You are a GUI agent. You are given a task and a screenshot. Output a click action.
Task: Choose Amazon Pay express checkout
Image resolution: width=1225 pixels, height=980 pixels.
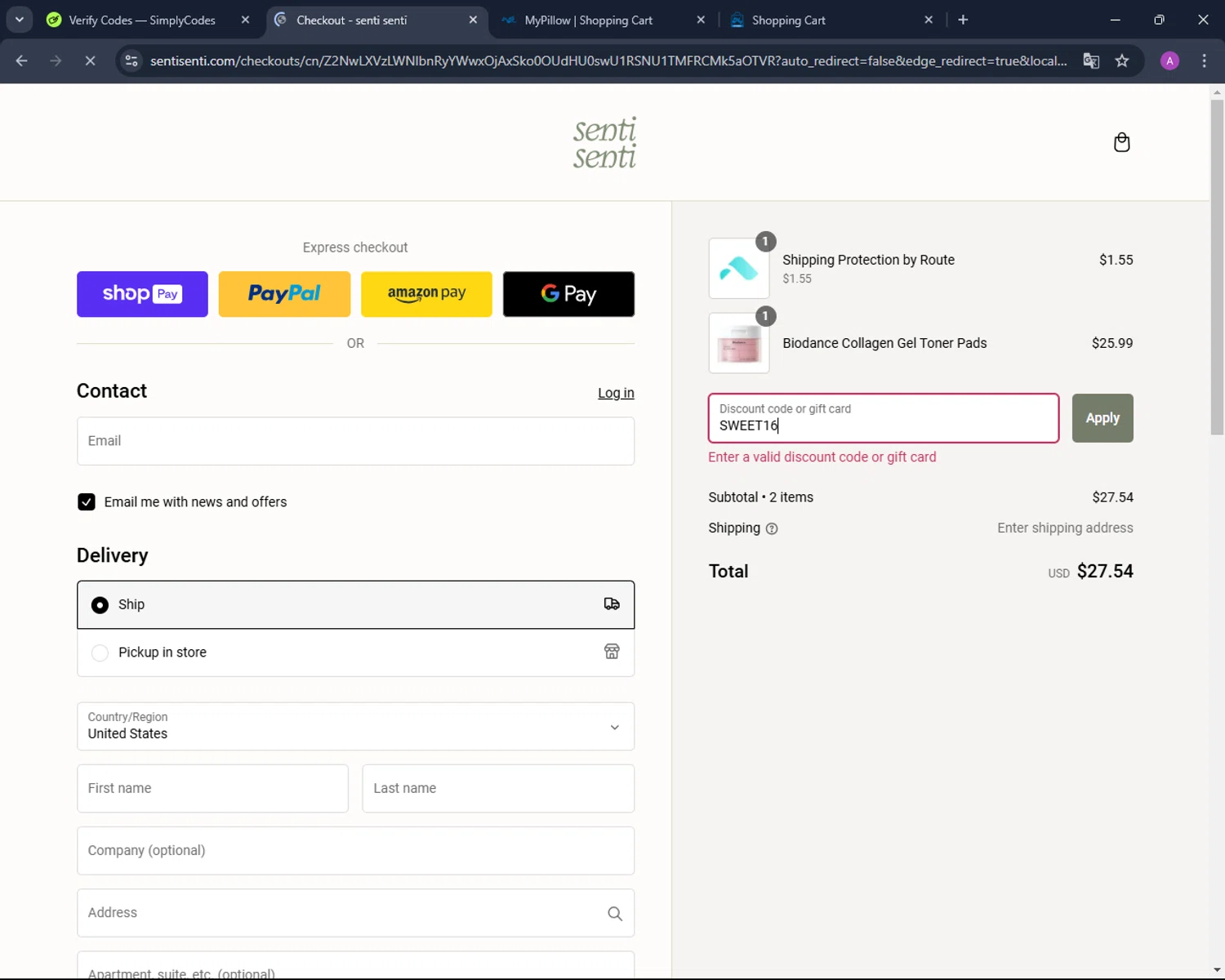point(426,294)
